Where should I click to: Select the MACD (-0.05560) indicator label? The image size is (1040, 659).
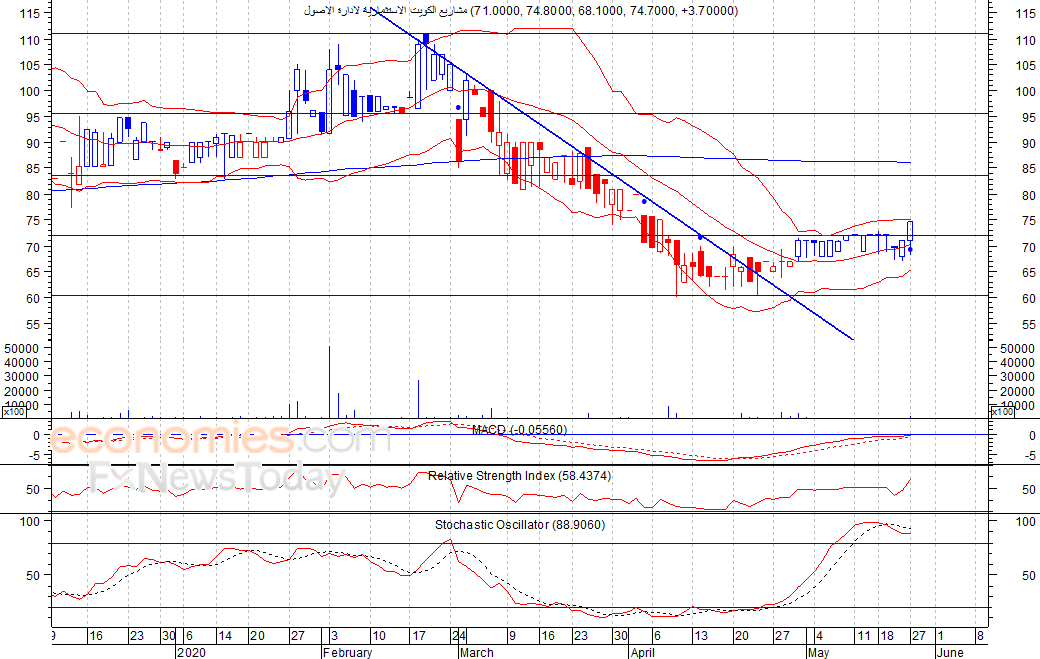pyautogui.click(x=519, y=430)
